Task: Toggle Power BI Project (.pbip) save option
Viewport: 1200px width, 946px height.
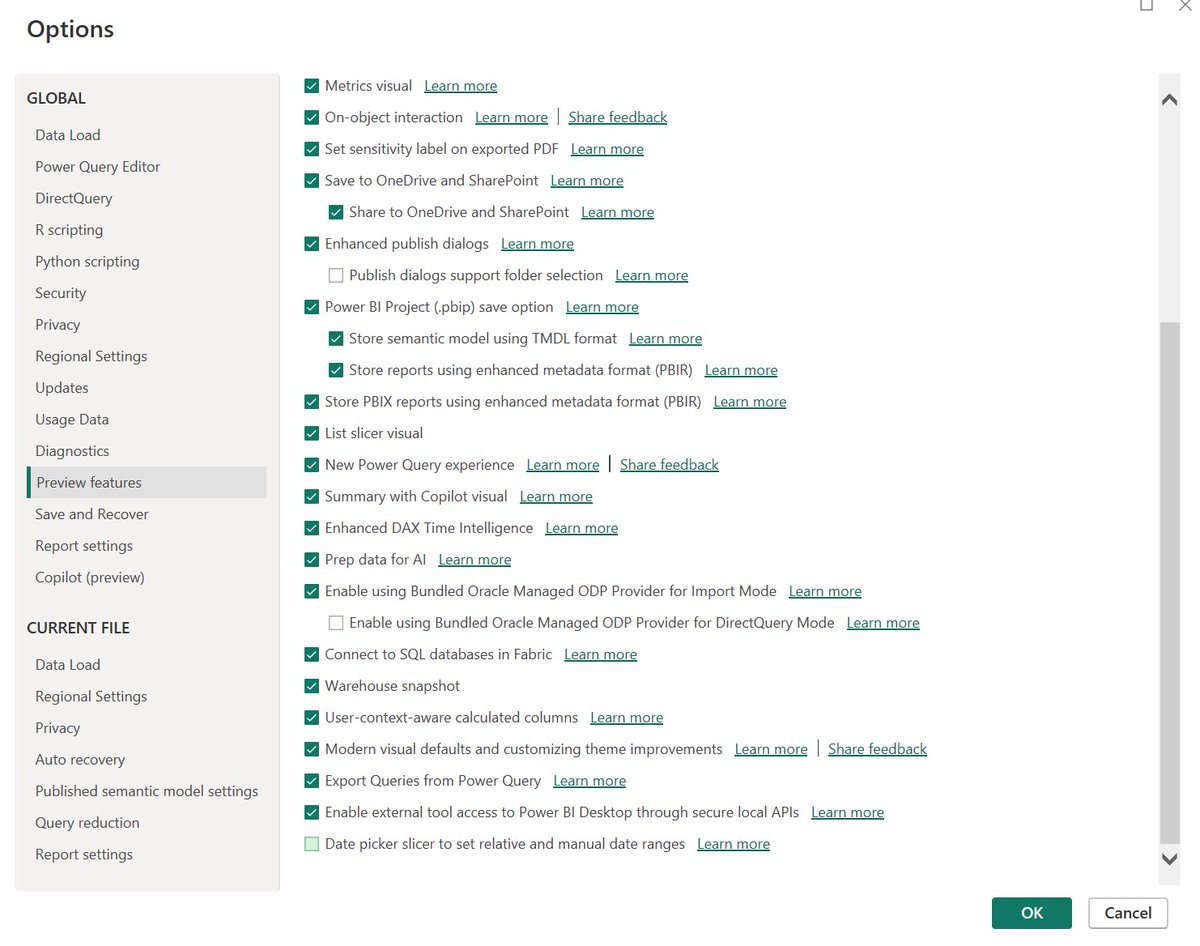Action: pos(312,307)
